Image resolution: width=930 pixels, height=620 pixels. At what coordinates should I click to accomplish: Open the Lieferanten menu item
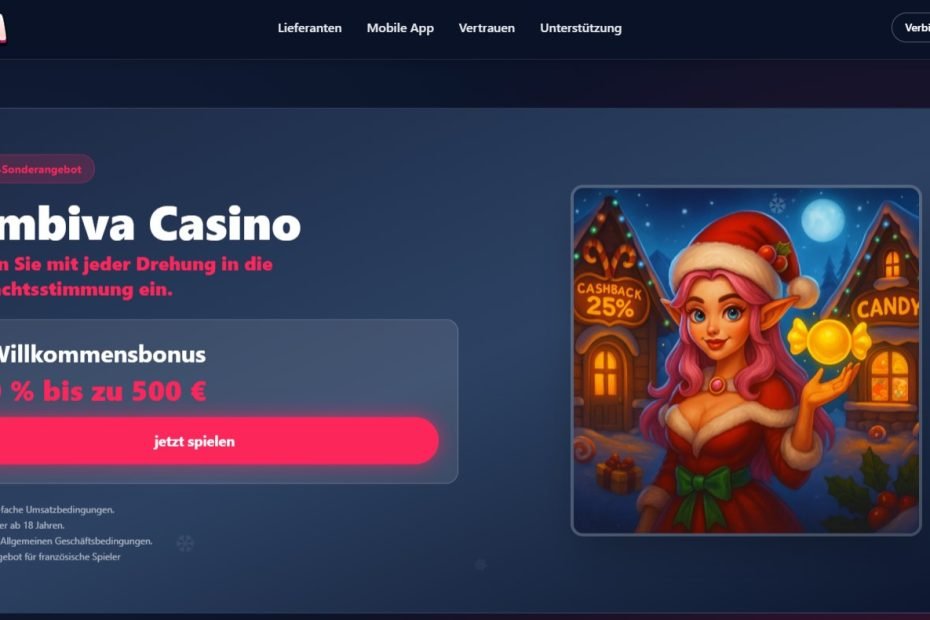pos(310,28)
